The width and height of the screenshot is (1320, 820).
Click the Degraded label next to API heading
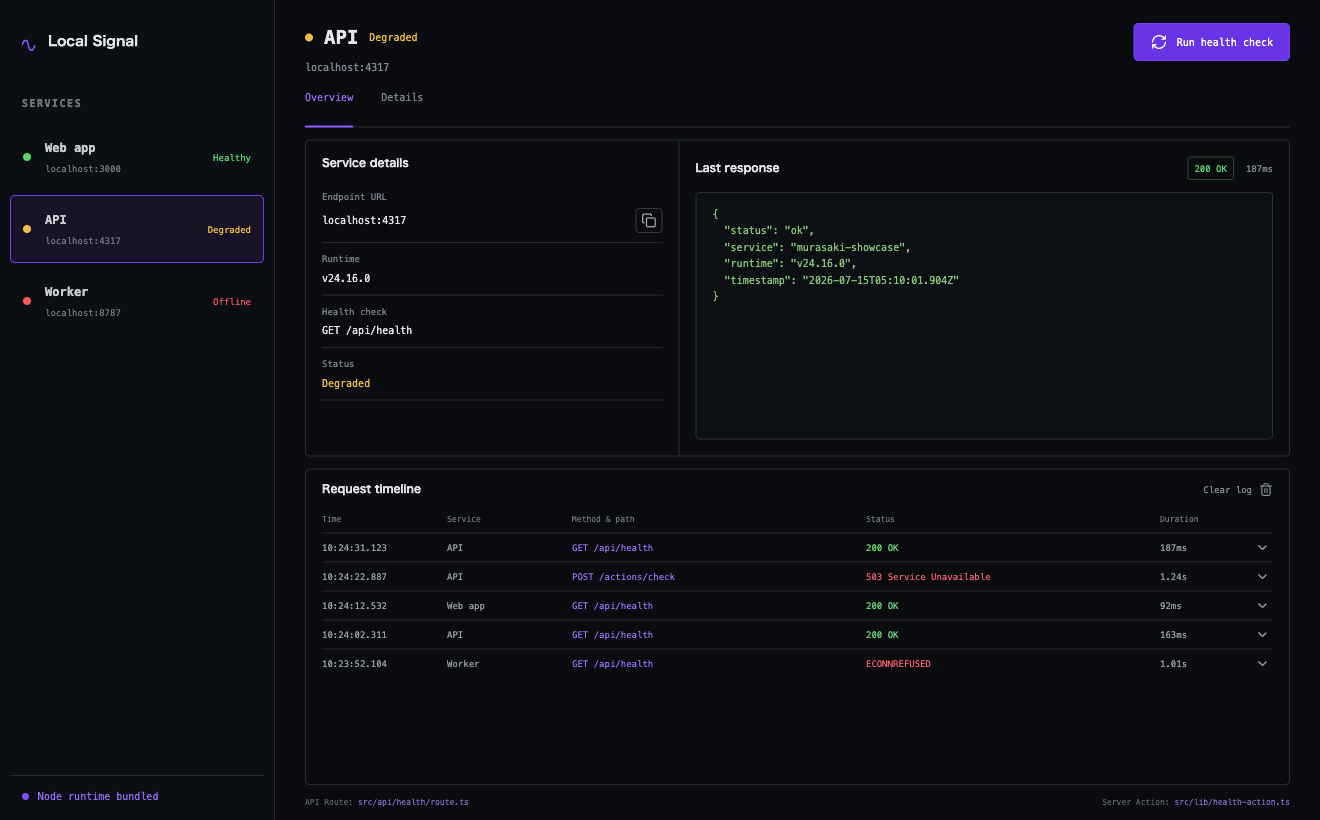click(393, 38)
